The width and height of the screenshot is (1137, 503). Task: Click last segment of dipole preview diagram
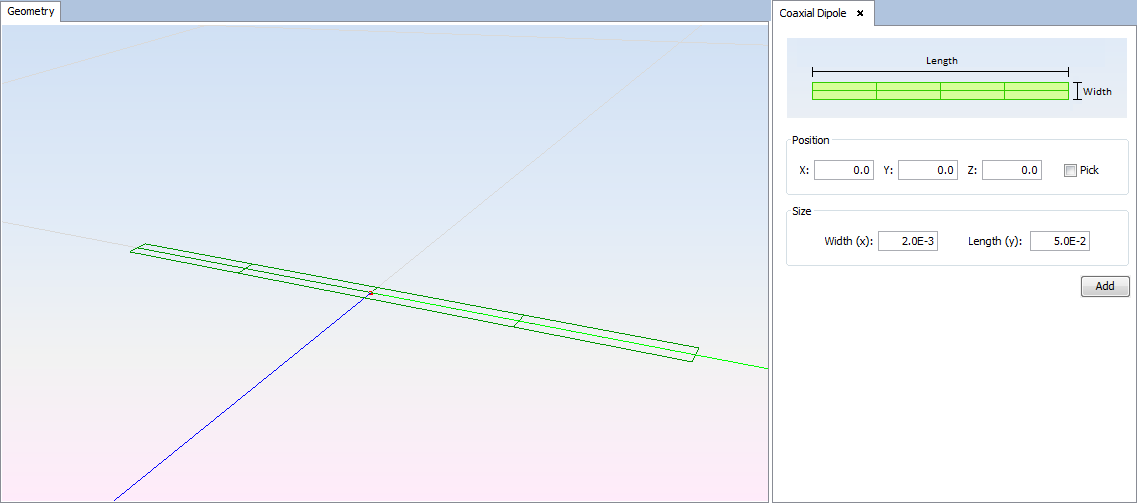pos(1036,91)
